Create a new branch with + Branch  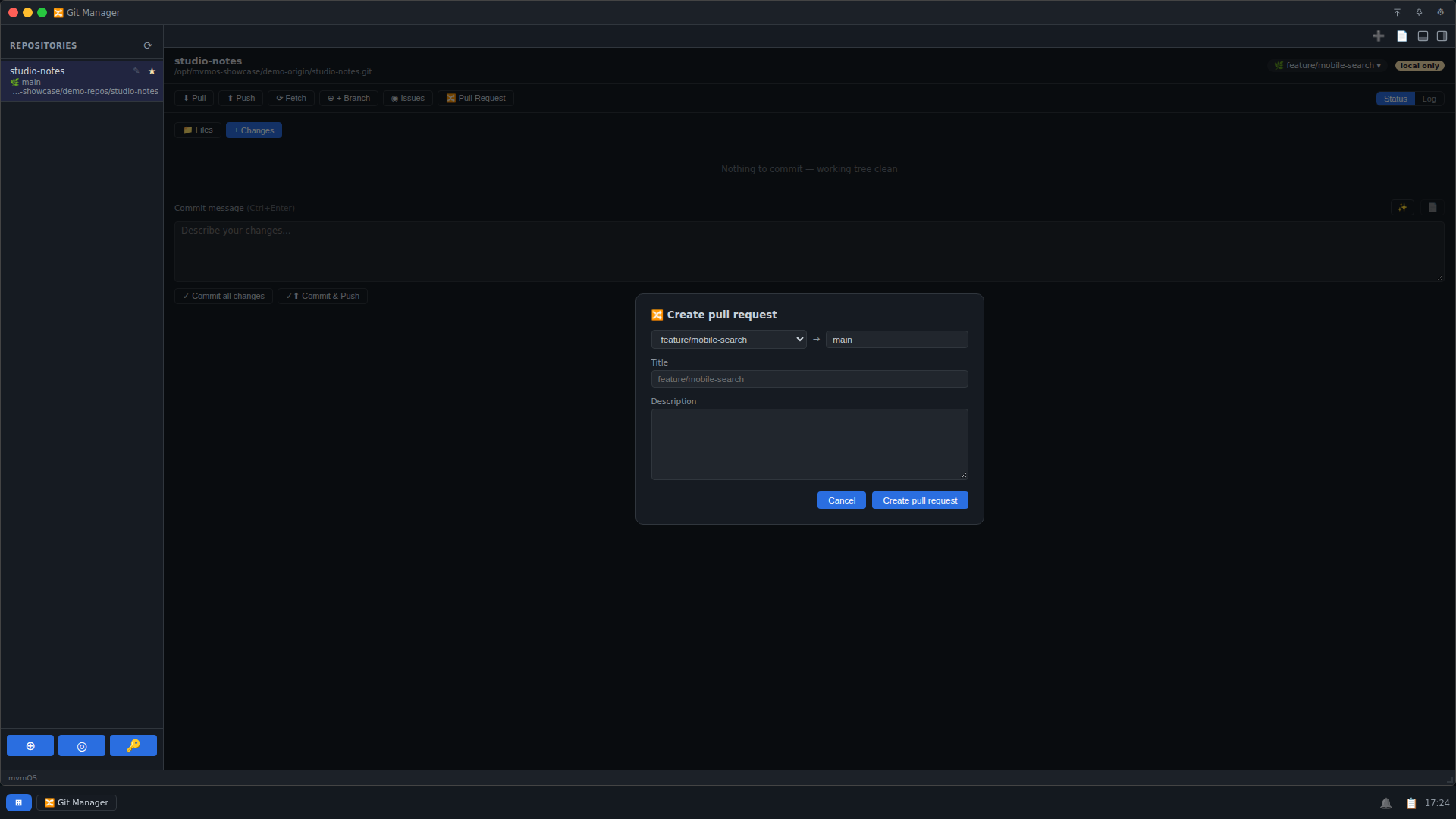coord(349,98)
